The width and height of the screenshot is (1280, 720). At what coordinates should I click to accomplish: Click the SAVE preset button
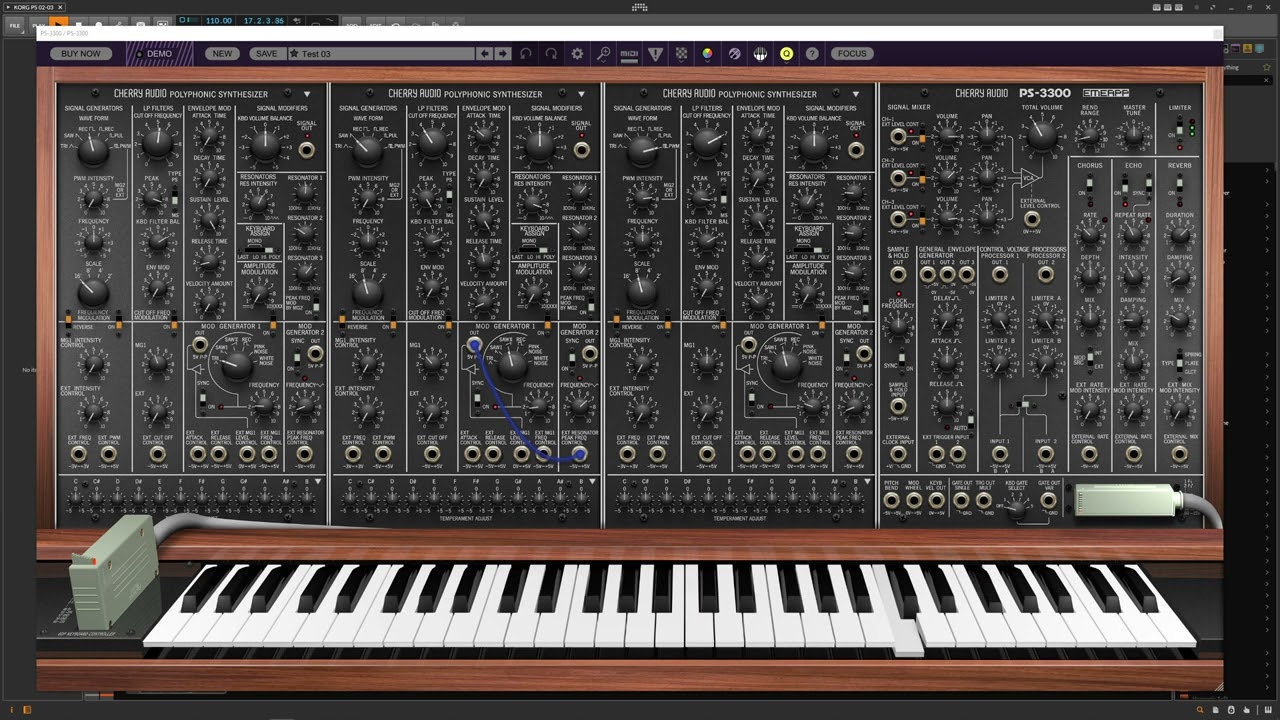pos(266,54)
